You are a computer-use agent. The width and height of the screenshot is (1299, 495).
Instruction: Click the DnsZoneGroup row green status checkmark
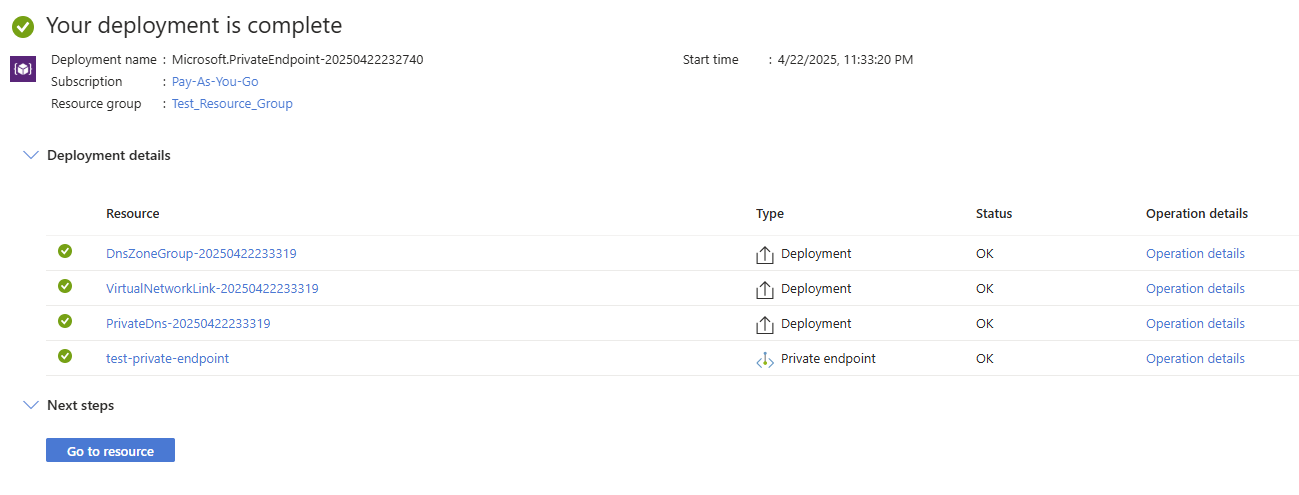pyautogui.click(x=65, y=251)
